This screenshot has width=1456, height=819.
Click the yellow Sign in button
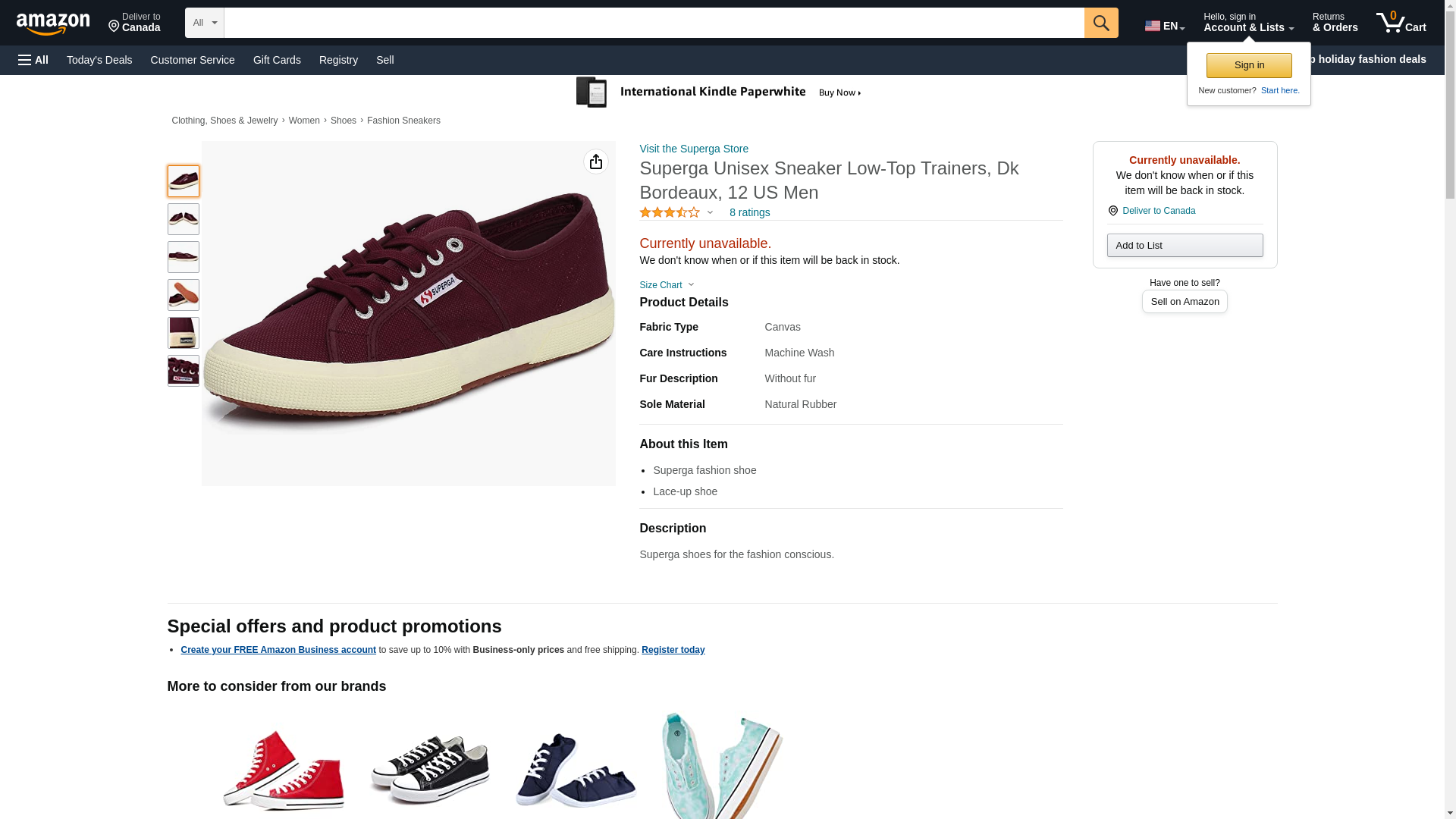click(1249, 65)
